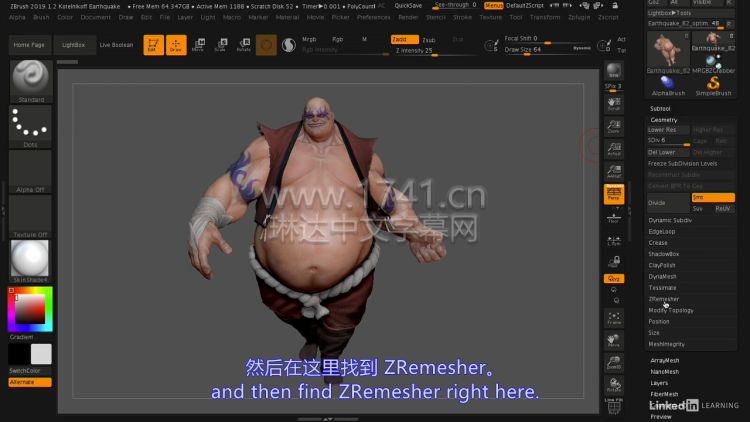Click the PolyF line fill icon
Viewport: 750px width, 422px height.
614,406
